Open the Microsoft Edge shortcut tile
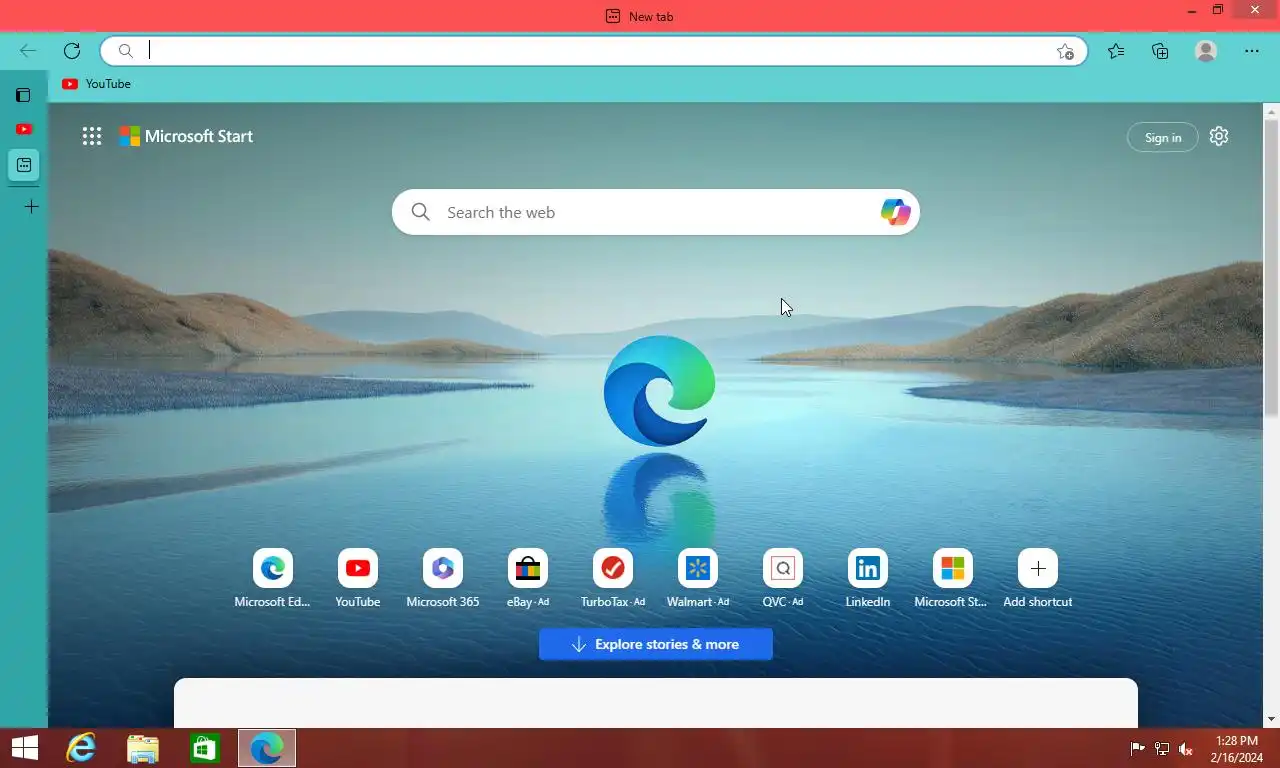 (x=273, y=579)
